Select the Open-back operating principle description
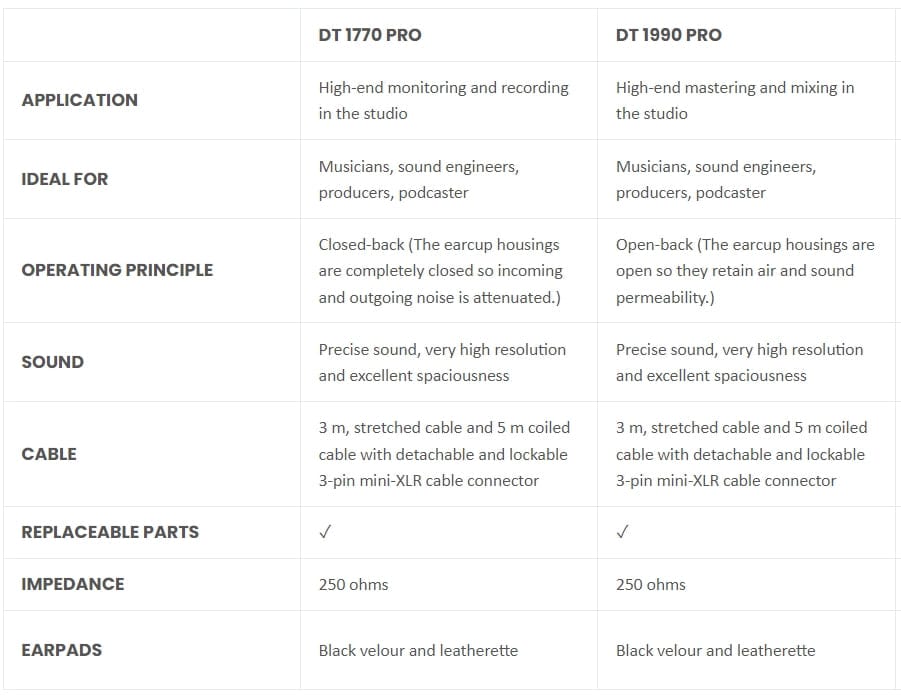 pyautogui.click(x=744, y=270)
